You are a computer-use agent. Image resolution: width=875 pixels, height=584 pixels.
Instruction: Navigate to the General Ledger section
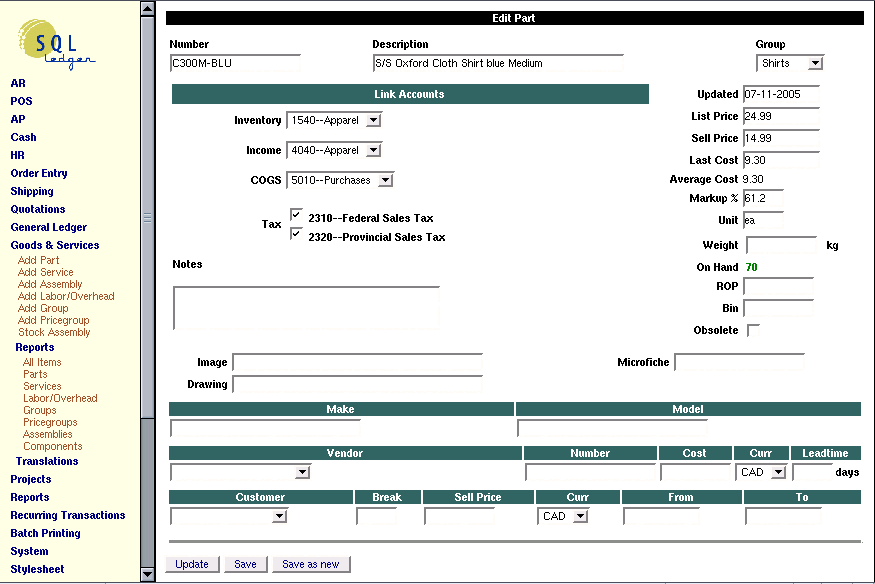coord(48,227)
